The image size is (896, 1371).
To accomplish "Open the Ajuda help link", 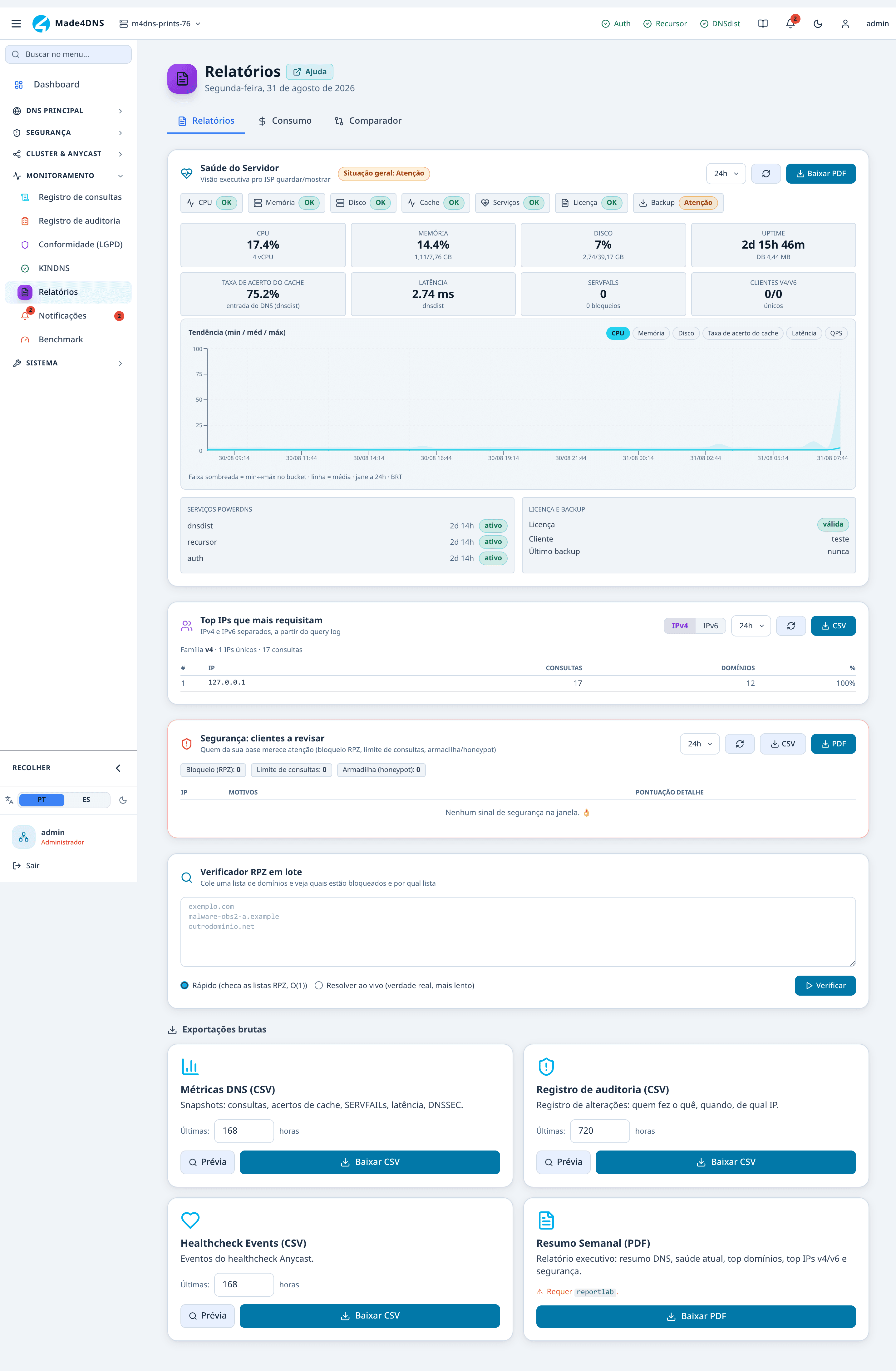I will coord(310,72).
